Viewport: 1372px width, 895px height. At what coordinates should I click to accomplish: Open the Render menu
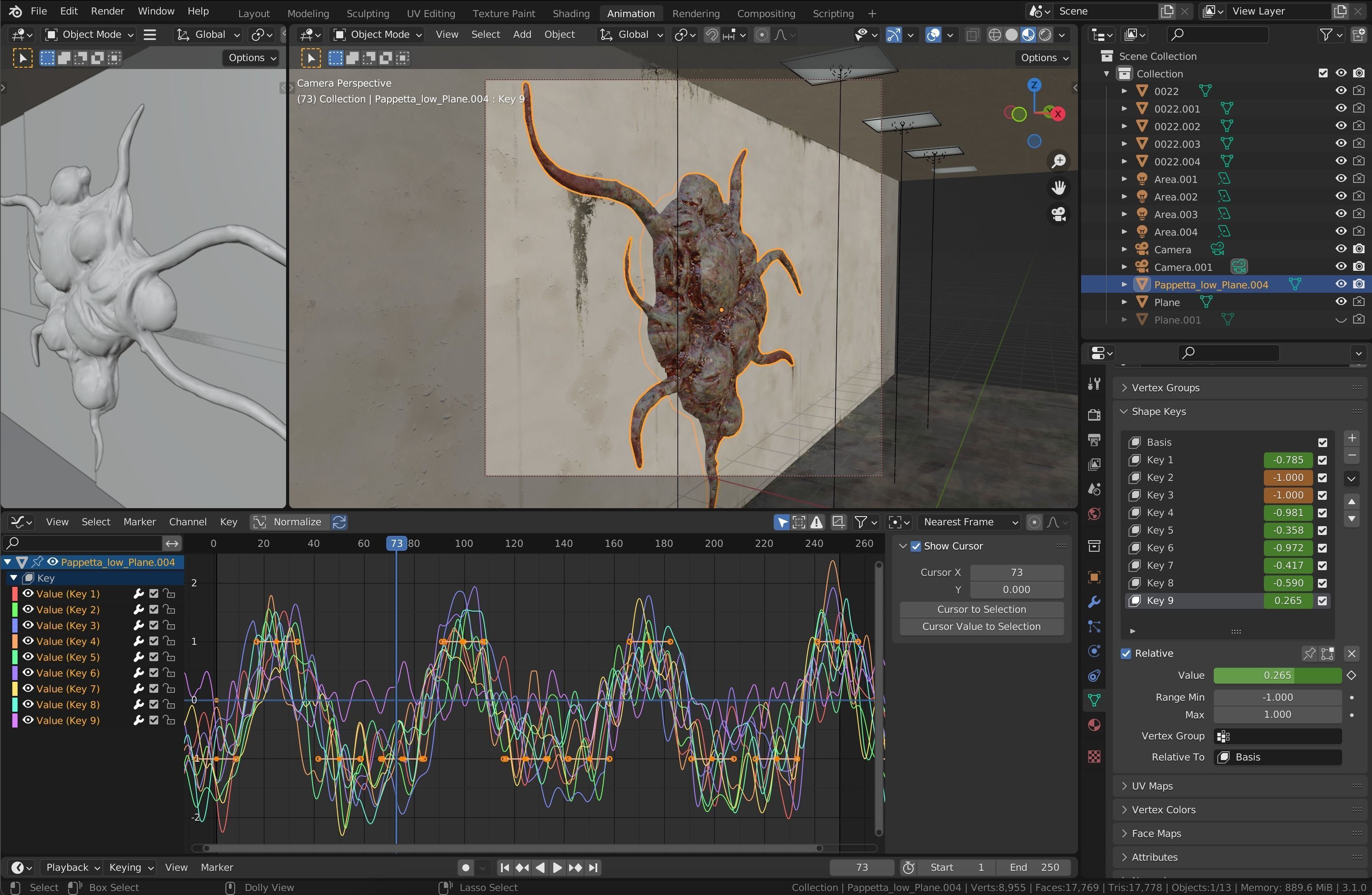point(107,11)
